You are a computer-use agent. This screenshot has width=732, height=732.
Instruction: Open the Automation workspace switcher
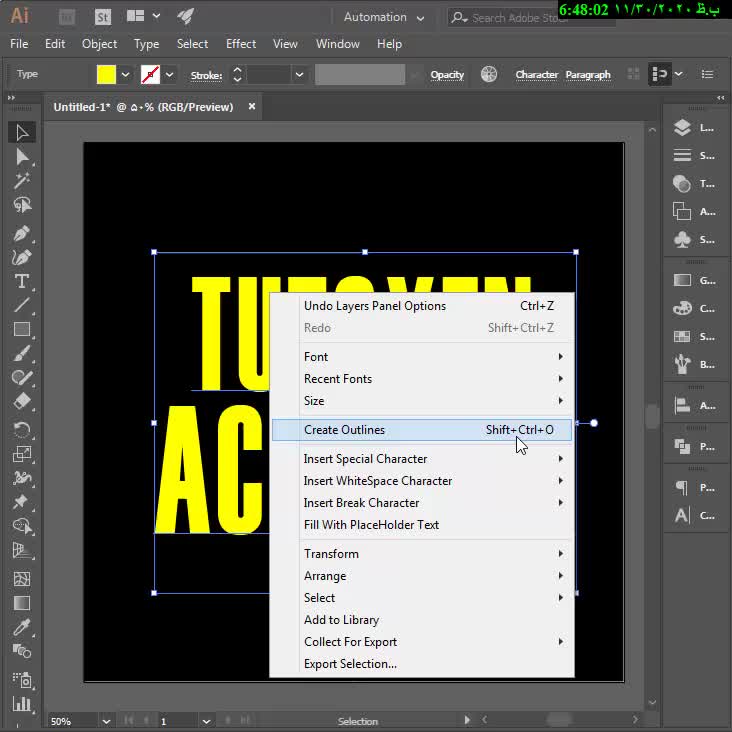[384, 17]
